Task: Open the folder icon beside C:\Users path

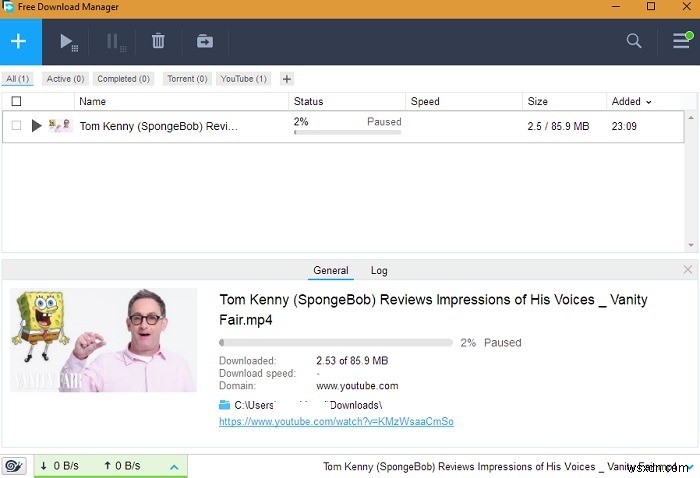Action: pos(225,405)
